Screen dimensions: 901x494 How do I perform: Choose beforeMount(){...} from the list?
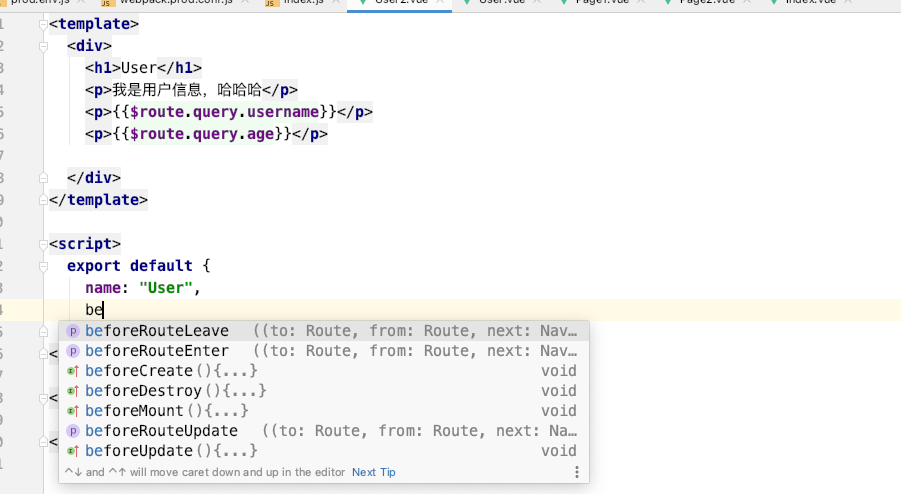(x=324, y=411)
